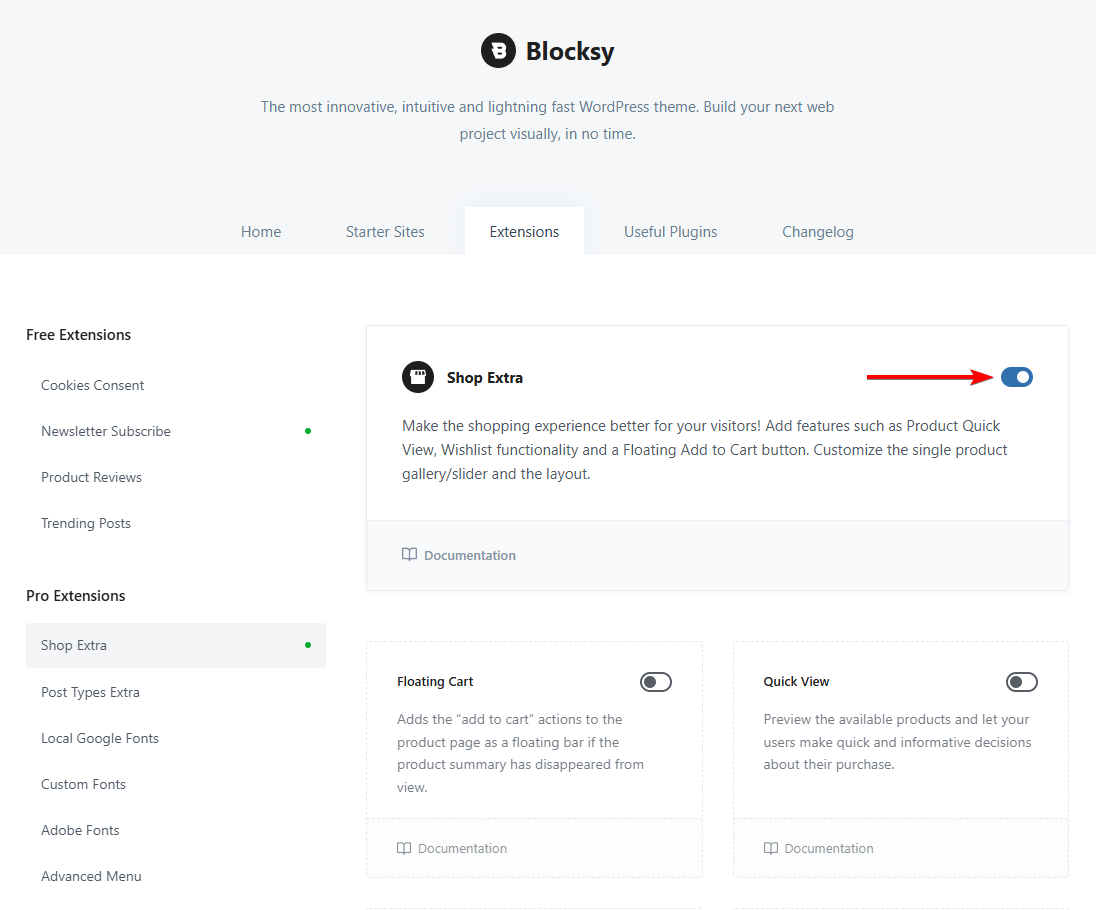Click the Blocksy logo icon
Viewport: 1096px width, 910px height.
(498, 51)
